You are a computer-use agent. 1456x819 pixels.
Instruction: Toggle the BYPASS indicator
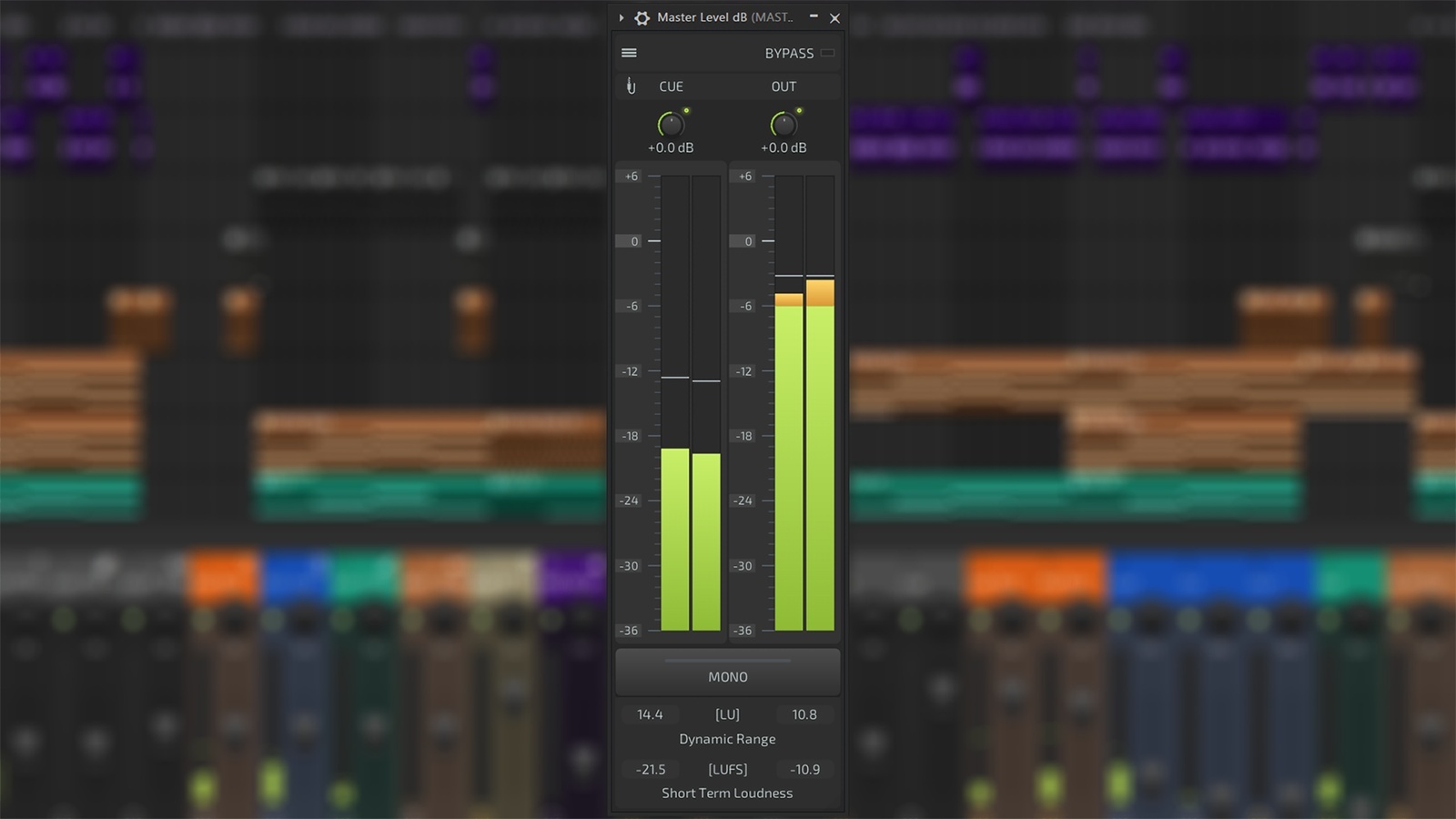[827, 54]
